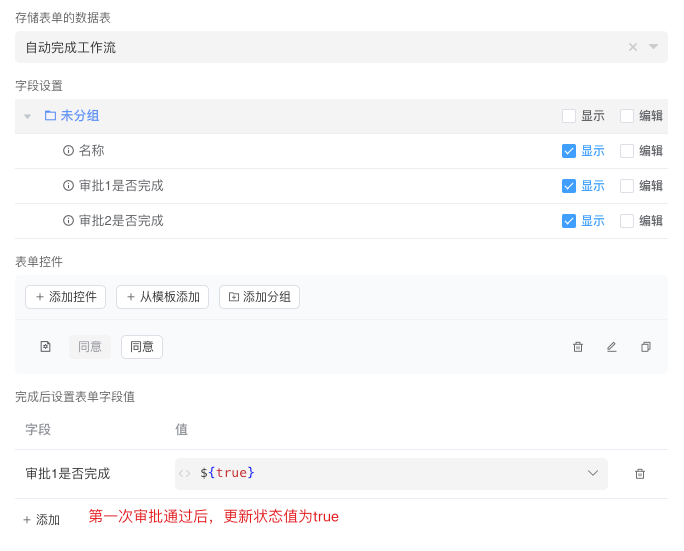Click the code toggle icon in value field
The height and width of the screenshot is (551, 684).
pos(185,473)
